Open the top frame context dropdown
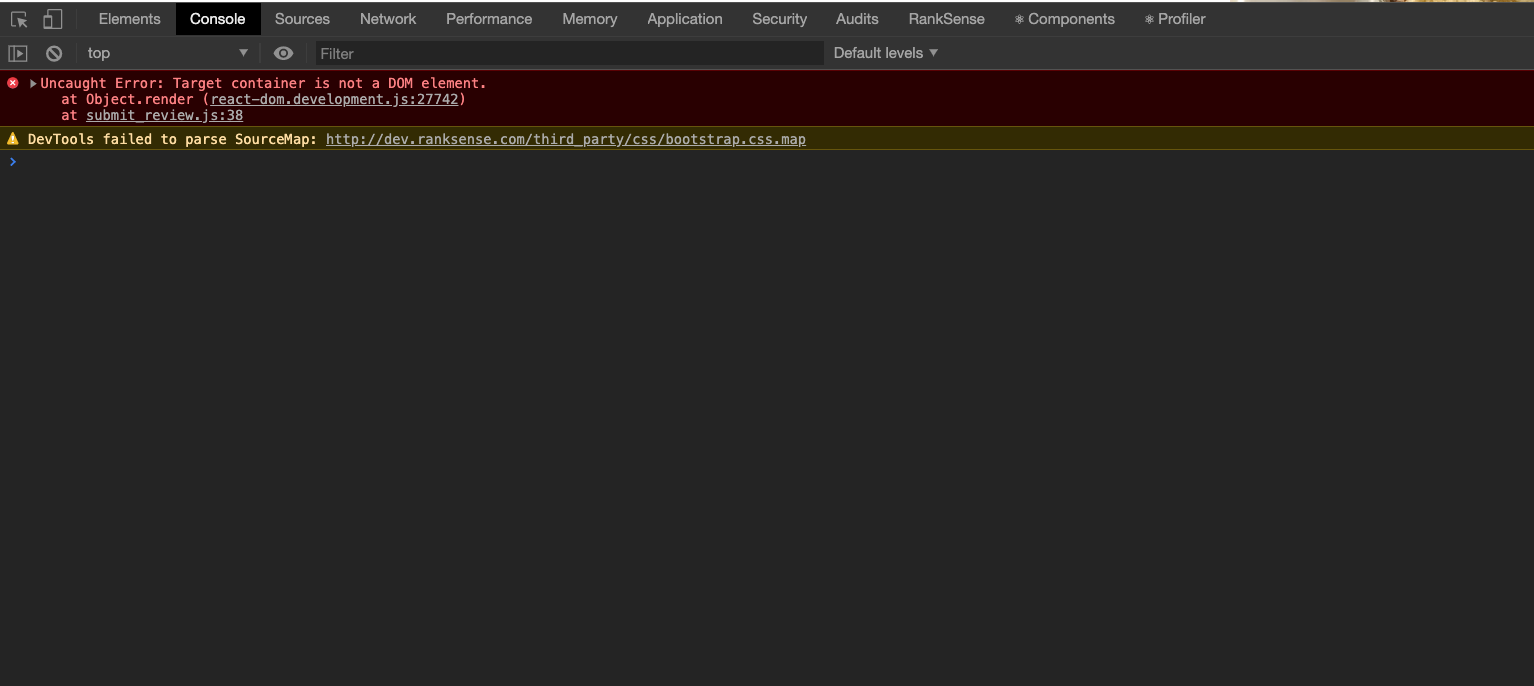Viewport: 1534px width, 686px height. coord(165,52)
